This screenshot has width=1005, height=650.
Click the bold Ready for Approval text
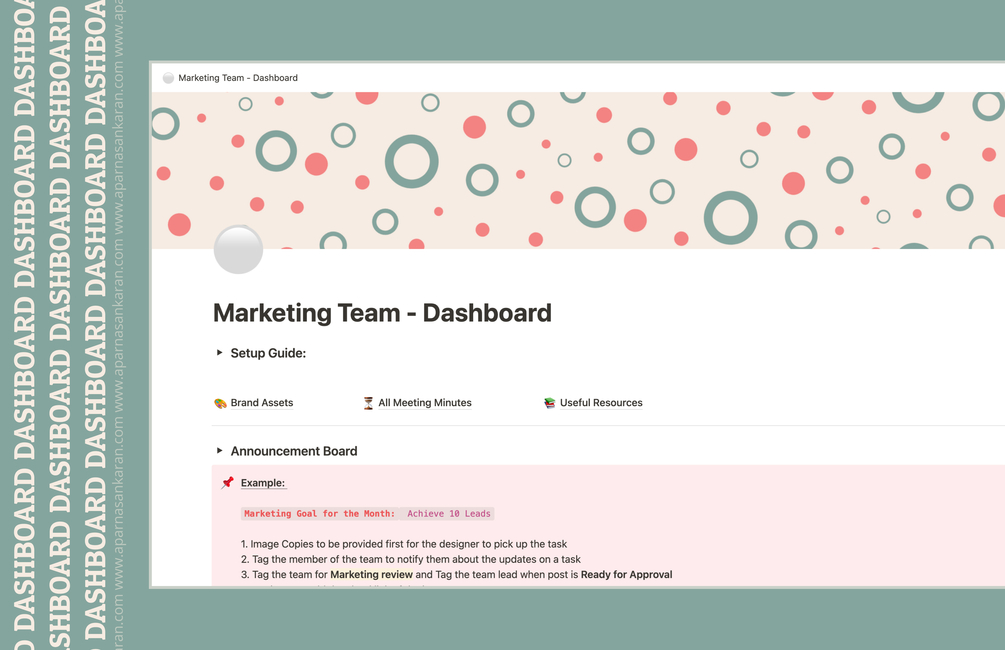click(626, 574)
